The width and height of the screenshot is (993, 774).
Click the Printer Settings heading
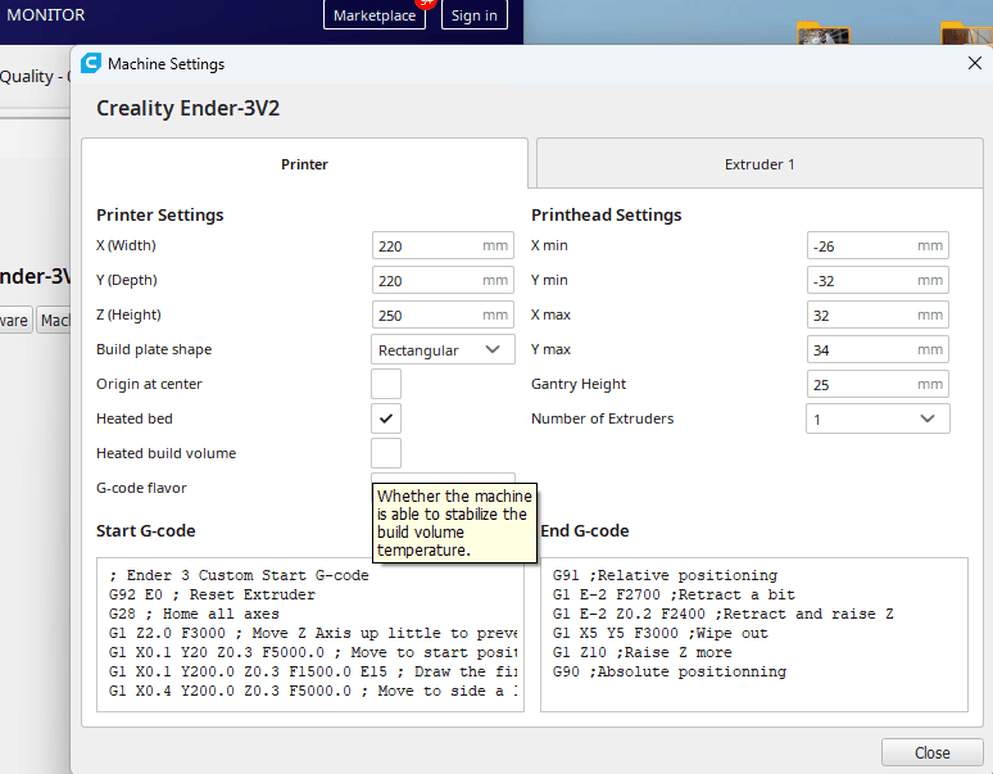[160, 215]
